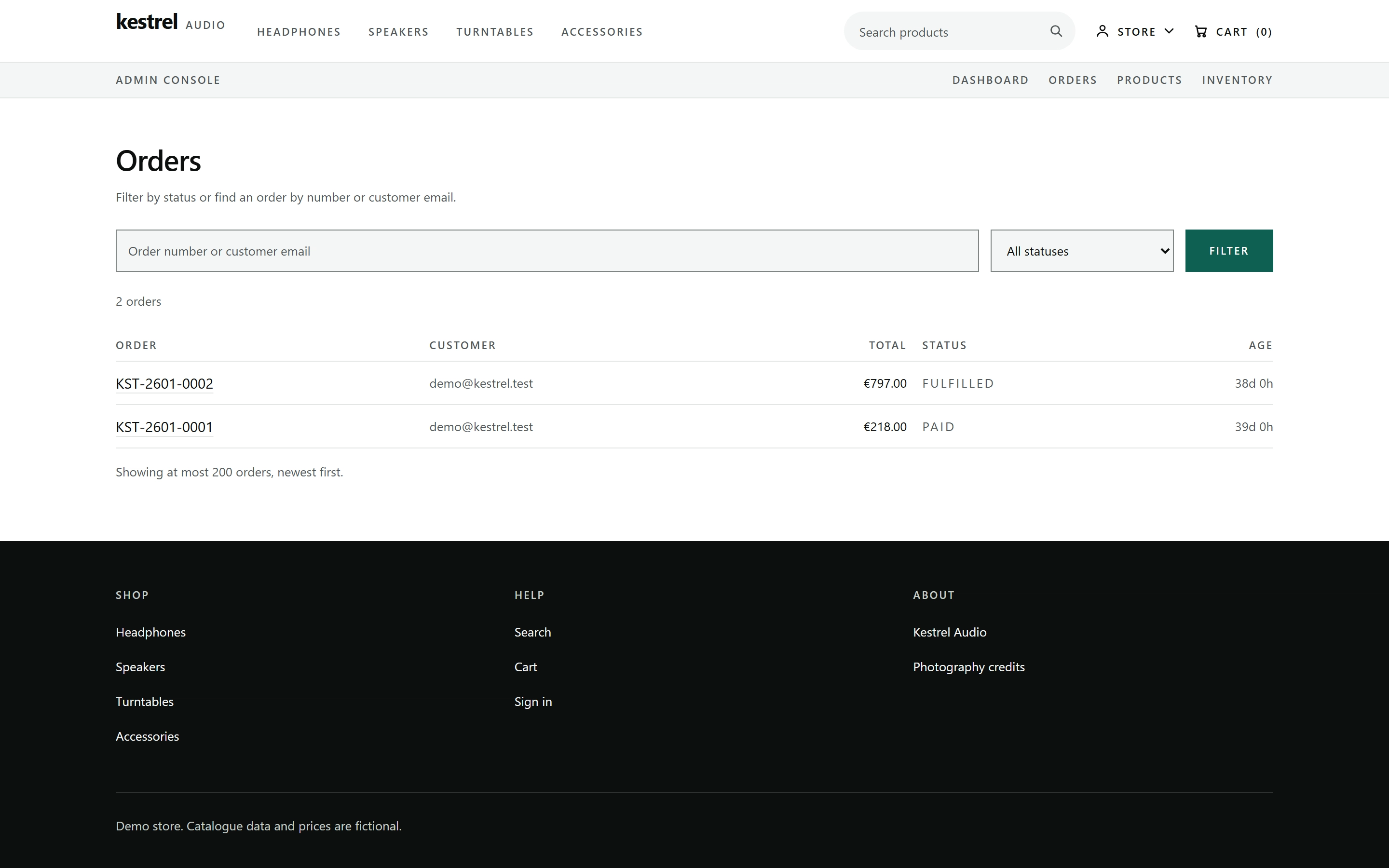Screen dimensions: 1389x868
Task: Switch to admin Inventory tab
Action: coord(1237,81)
